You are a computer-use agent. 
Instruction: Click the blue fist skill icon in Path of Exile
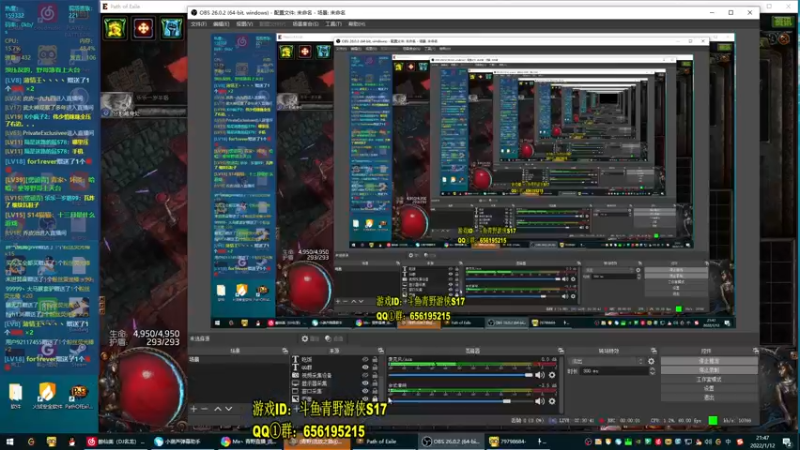point(171,28)
